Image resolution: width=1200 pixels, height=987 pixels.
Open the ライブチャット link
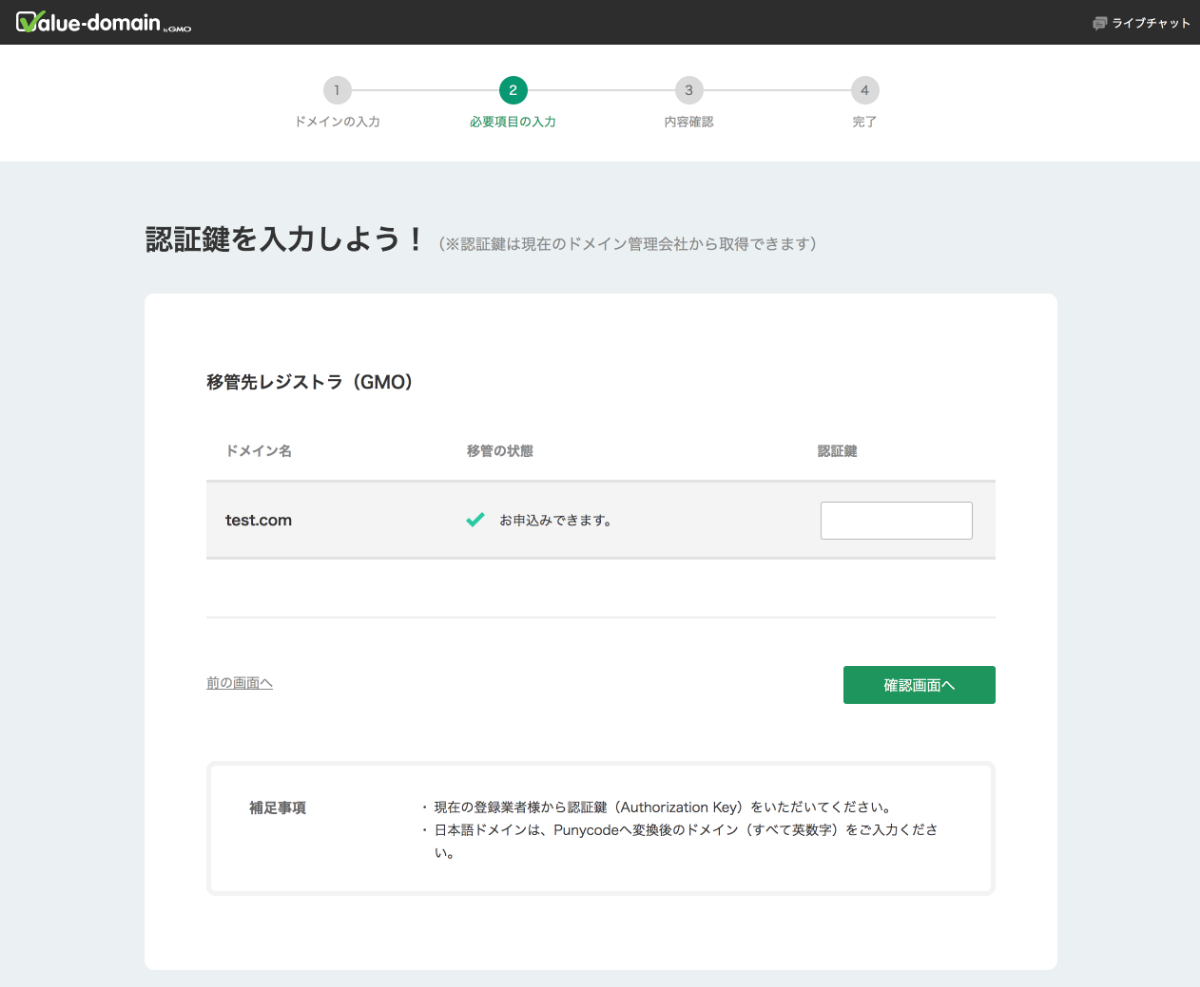[x=1151, y=23]
